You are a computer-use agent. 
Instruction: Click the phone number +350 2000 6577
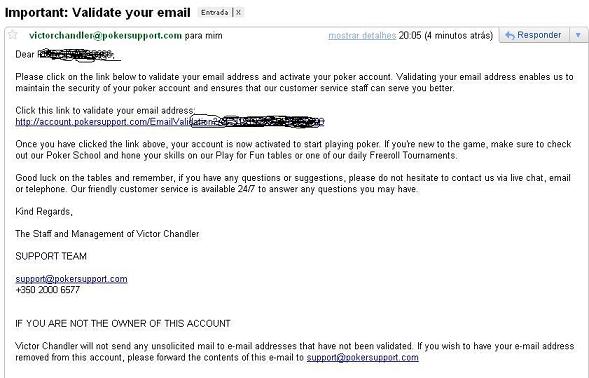coord(47,290)
